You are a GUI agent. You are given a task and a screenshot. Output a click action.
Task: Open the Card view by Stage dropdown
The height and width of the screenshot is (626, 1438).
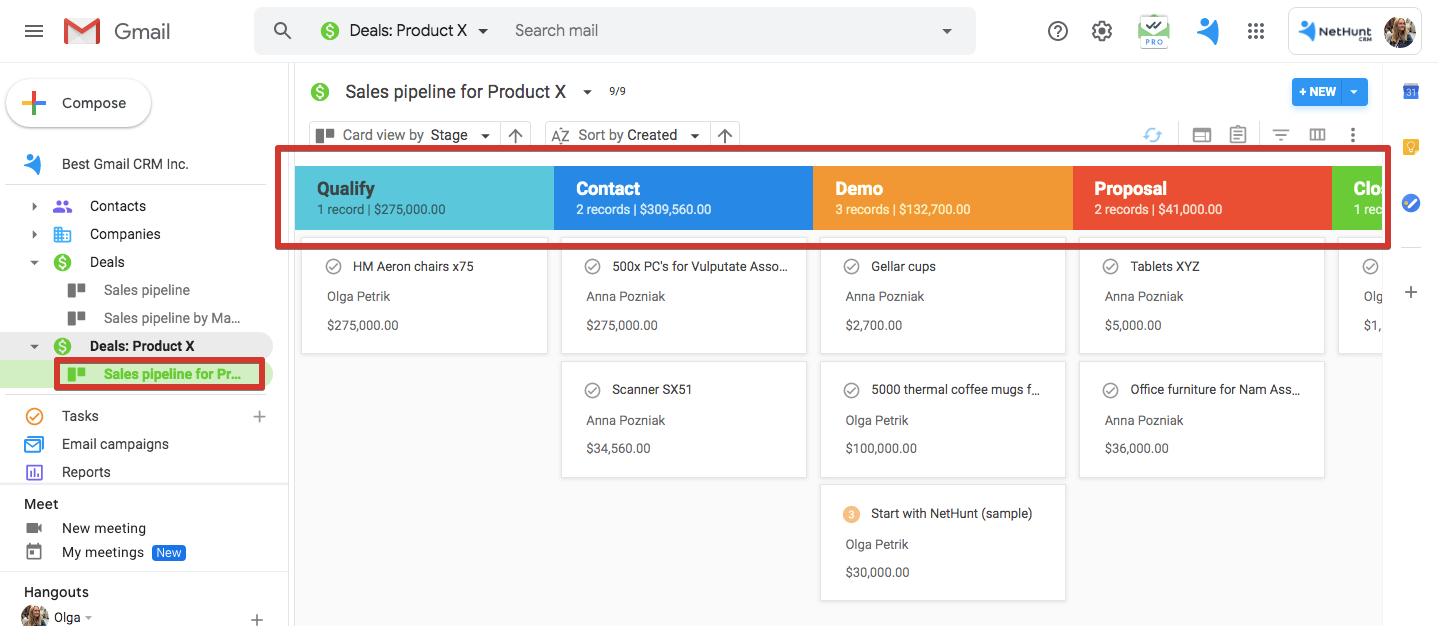click(485, 136)
